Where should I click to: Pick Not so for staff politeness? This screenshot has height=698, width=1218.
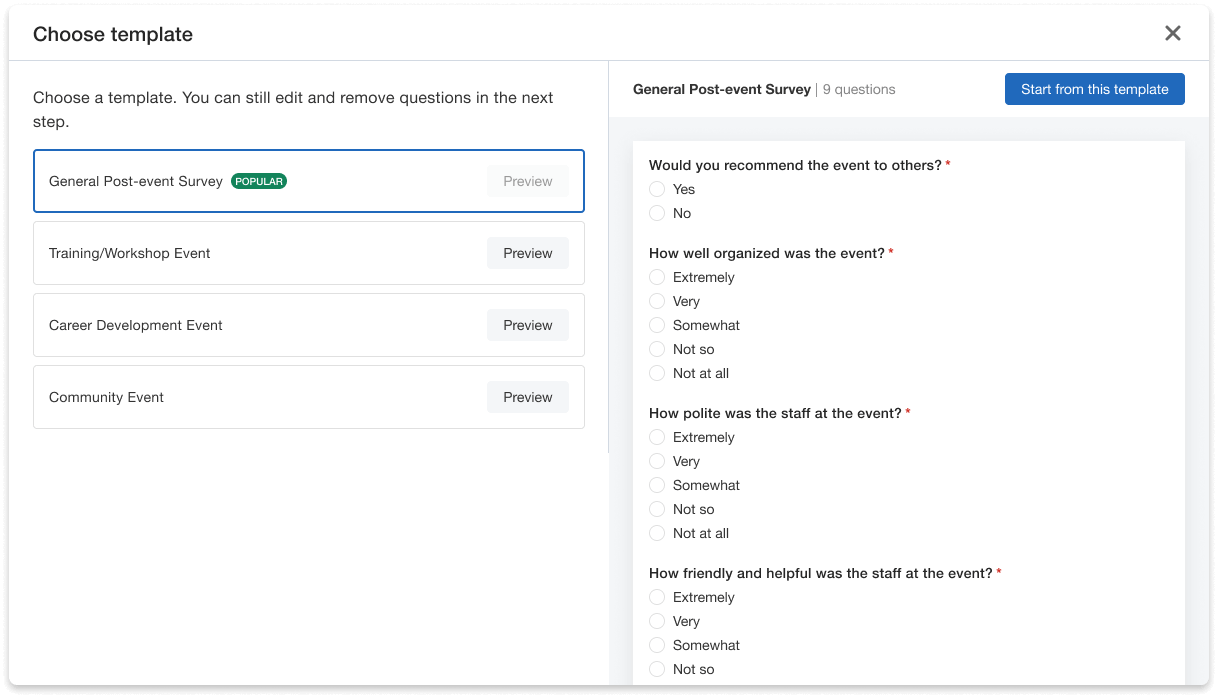pyautogui.click(x=657, y=509)
